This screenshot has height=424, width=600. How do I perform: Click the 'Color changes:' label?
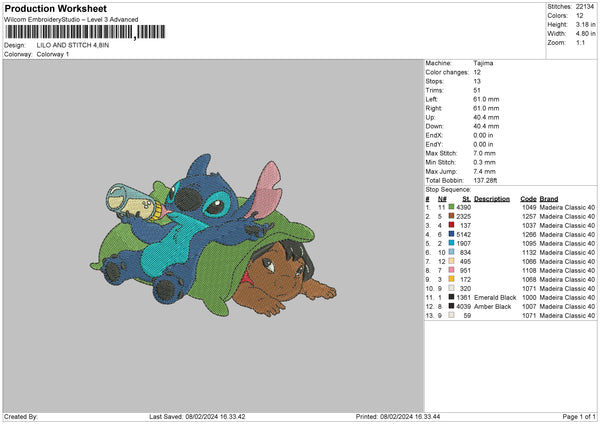[x=447, y=72]
